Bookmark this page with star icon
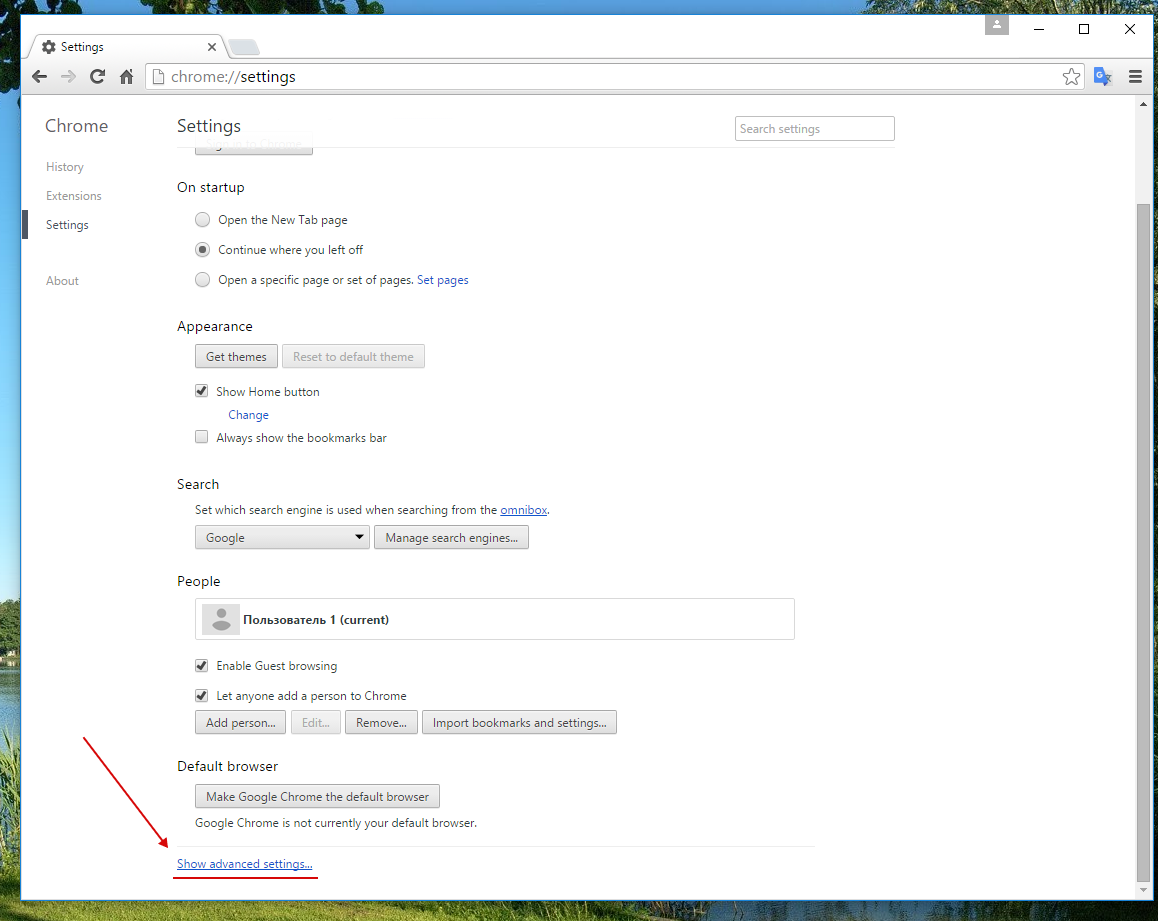Viewport: 1158px width, 921px height. (1071, 77)
